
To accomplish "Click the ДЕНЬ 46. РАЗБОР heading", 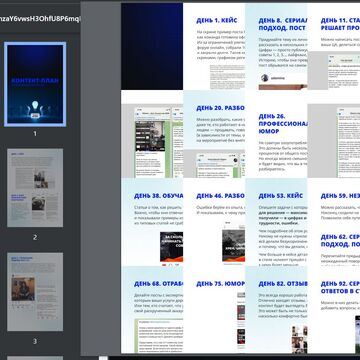I will (220, 196).
